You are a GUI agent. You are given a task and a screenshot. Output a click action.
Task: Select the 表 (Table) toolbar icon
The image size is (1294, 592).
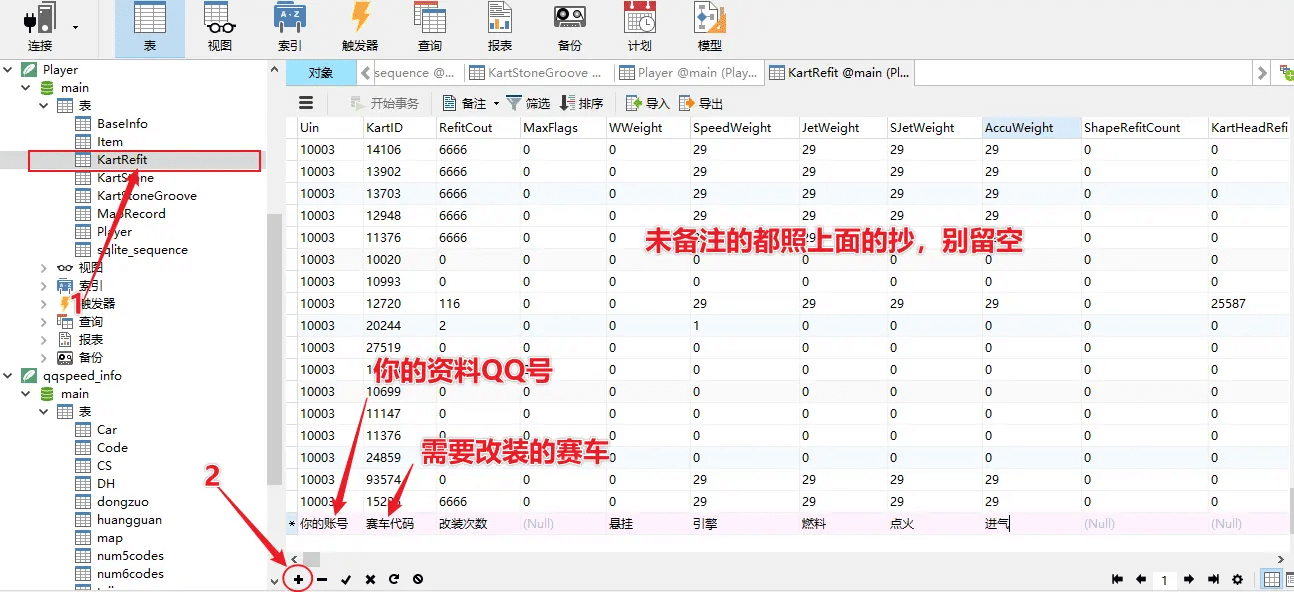coord(150,27)
